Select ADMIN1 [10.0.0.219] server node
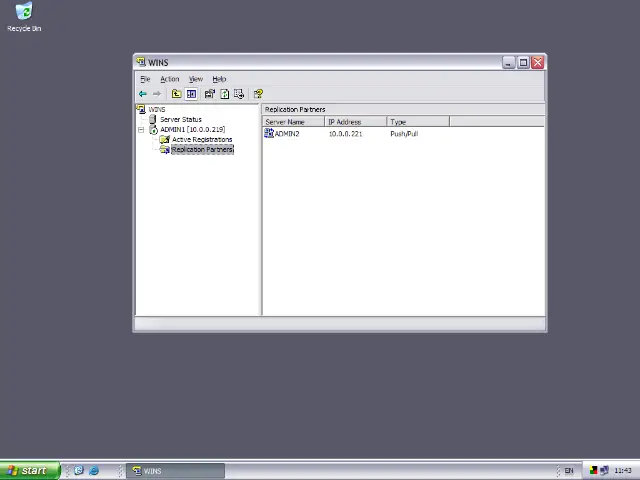 pos(193,129)
